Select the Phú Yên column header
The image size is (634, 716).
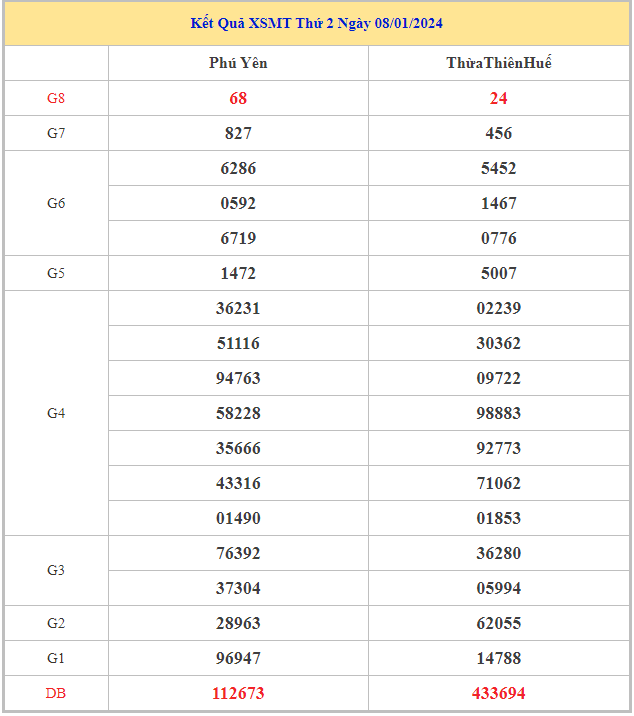tap(238, 63)
